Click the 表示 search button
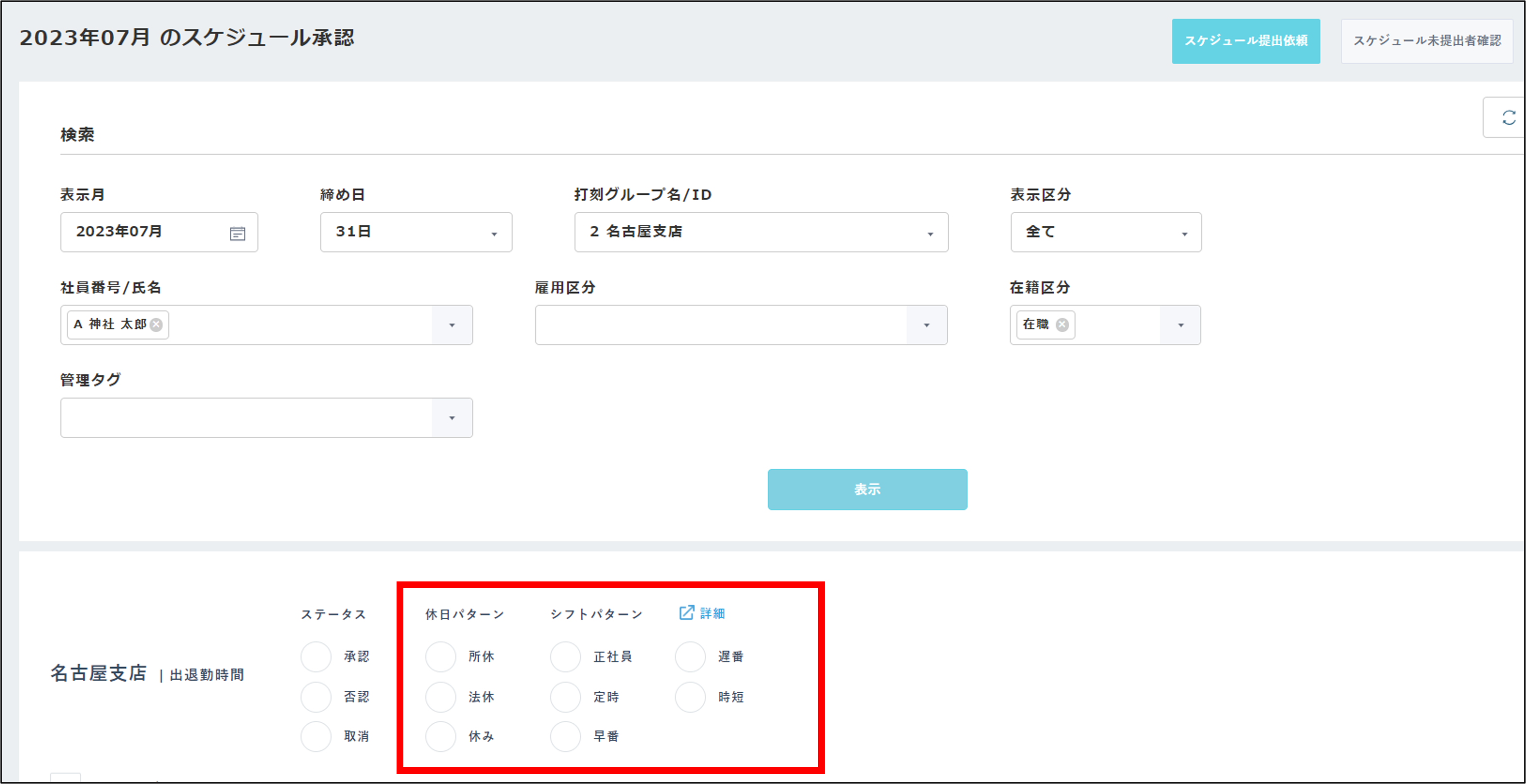This screenshot has height=784, width=1526. (x=867, y=489)
